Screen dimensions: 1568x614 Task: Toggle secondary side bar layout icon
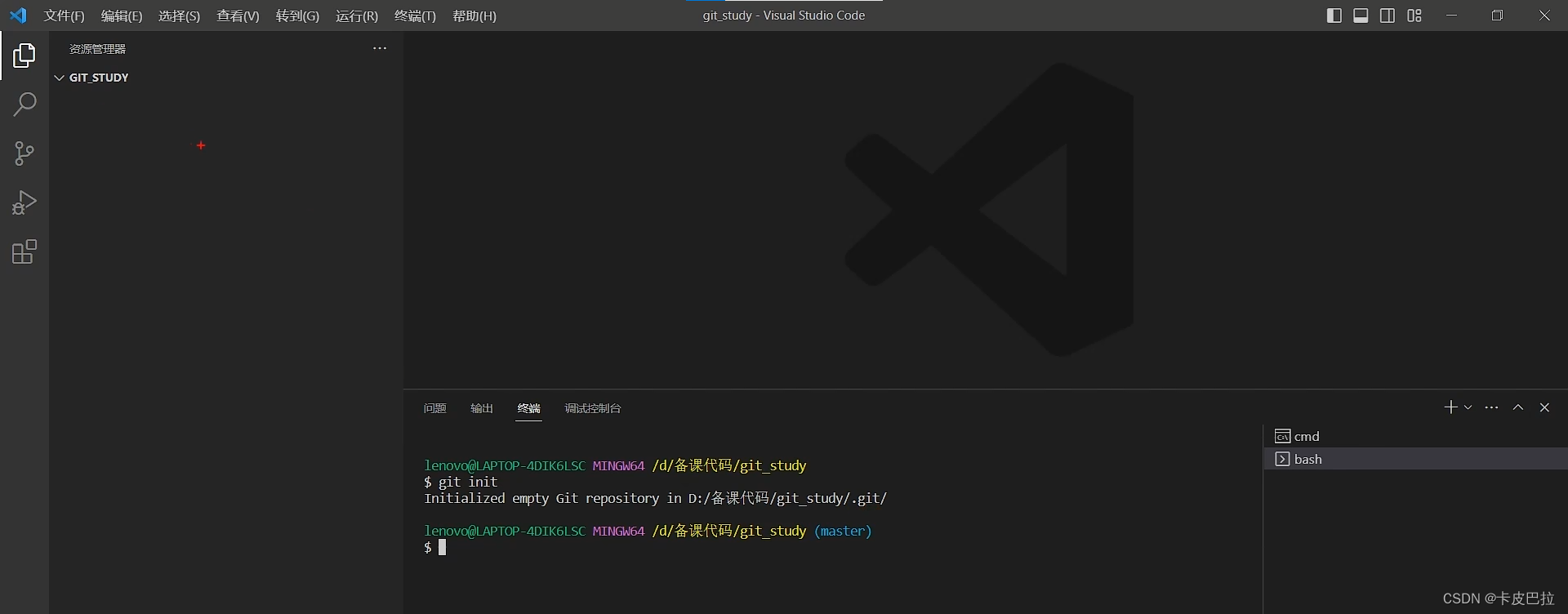(1388, 16)
